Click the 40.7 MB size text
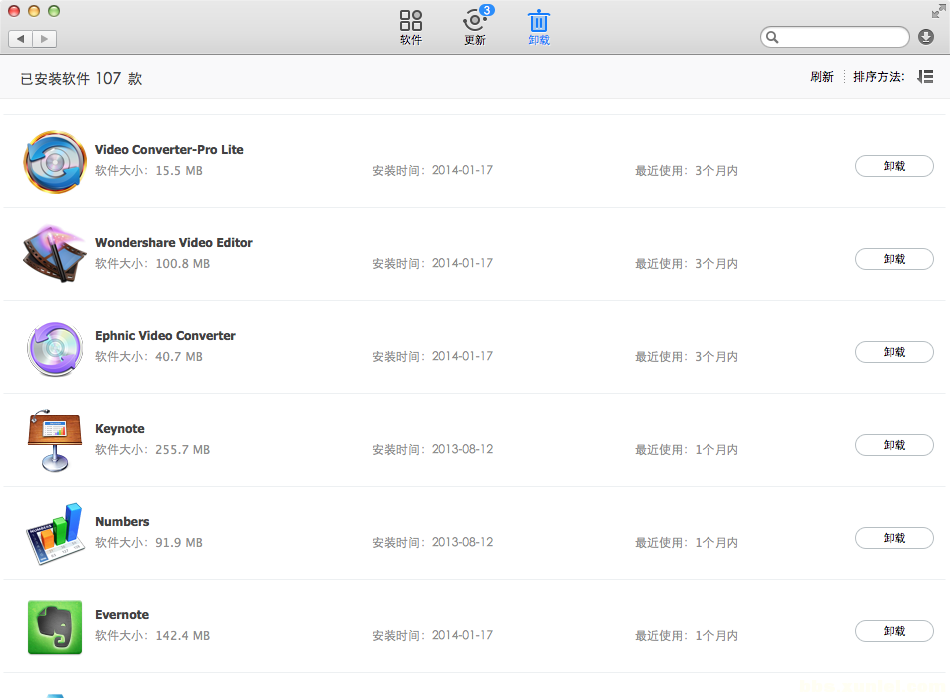Image resolution: width=950 pixels, height=698 pixels. tap(179, 357)
